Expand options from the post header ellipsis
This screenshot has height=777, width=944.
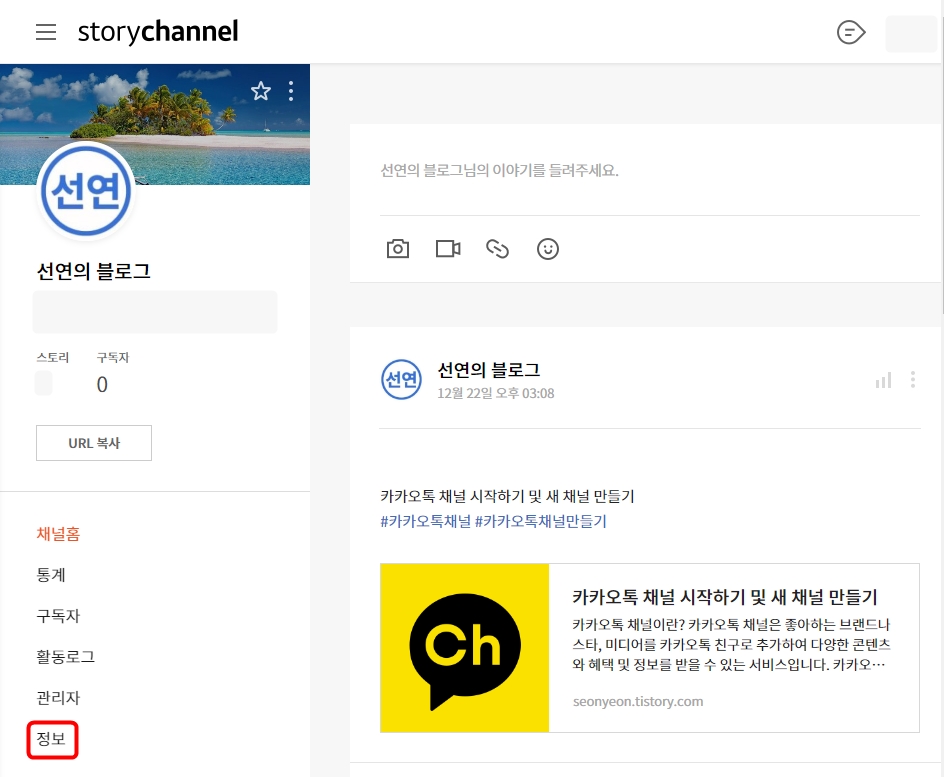point(912,380)
